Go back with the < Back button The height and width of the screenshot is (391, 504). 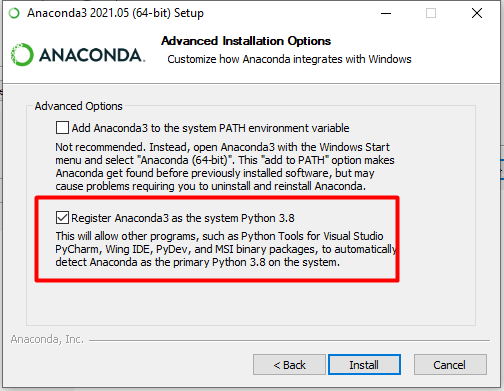coord(289,365)
